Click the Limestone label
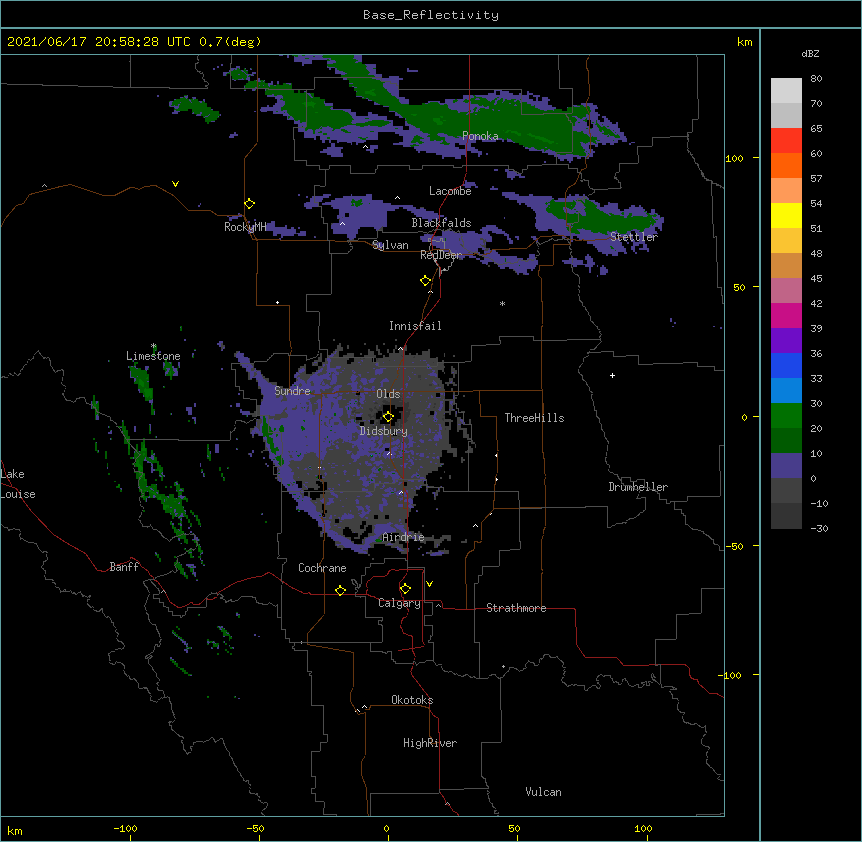Viewport: 862px width, 842px height. click(x=153, y=356)
